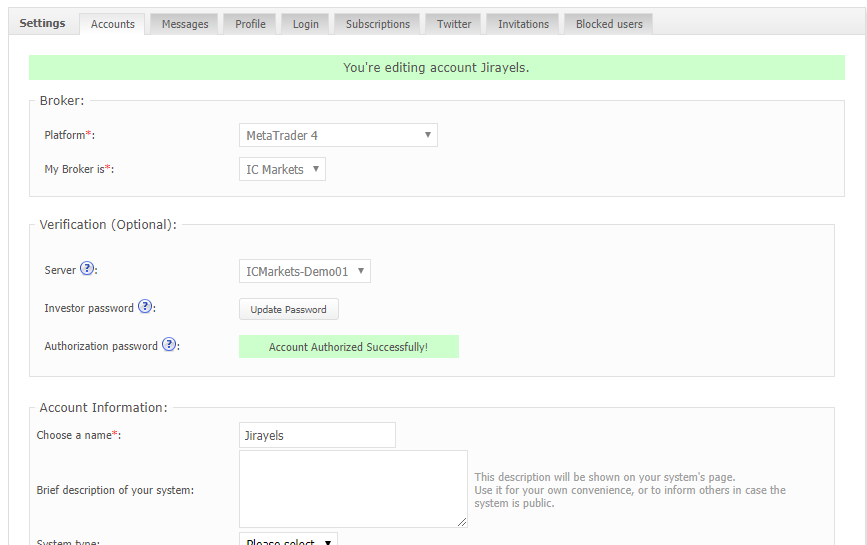This screenshot has width=867, height=545.
Task: Expand the System type dropdown
Action: pos(288,541)
